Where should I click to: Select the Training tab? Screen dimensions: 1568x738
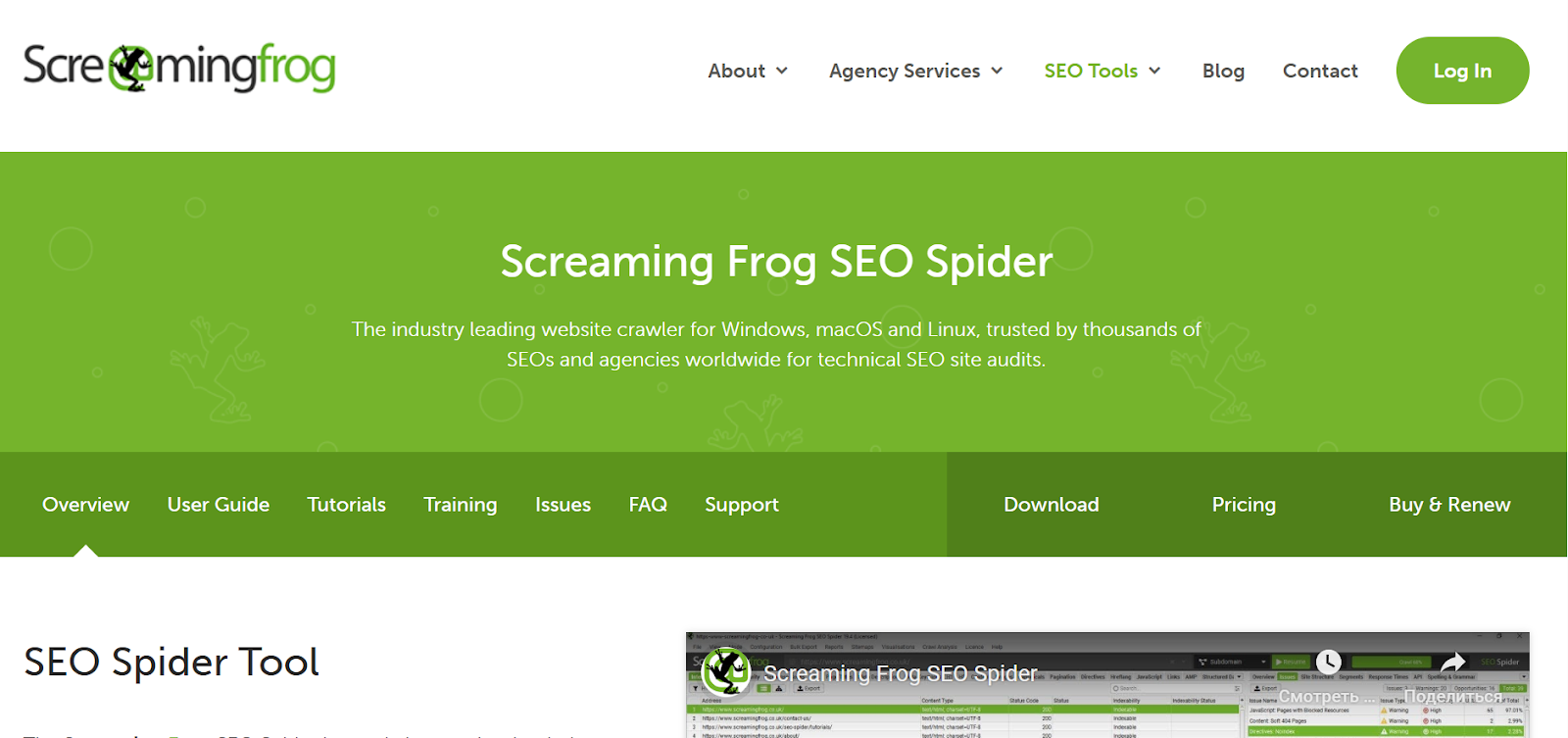[461, 505]
